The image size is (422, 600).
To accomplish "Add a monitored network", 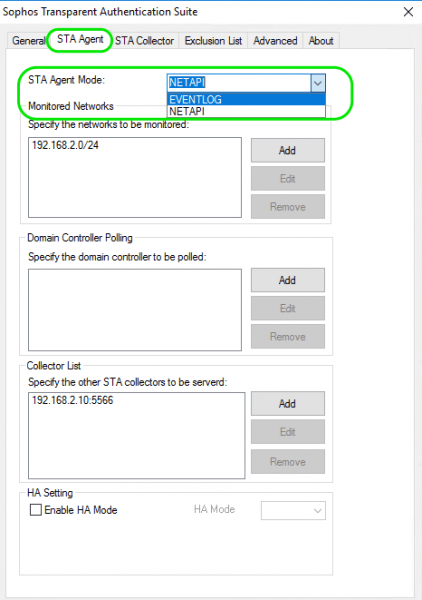I will click(x=288, y=150).
